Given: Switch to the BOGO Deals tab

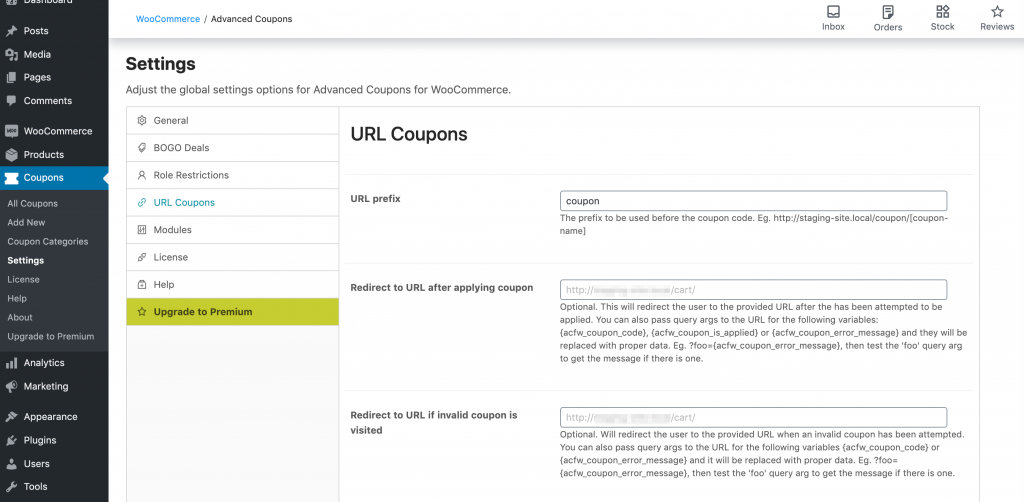Looking at the screenshot, I should pos(232,148).
